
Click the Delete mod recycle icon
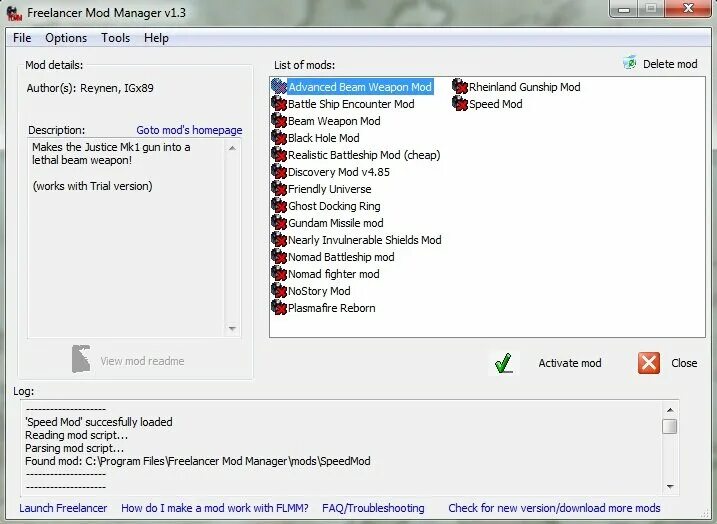click(630, 63)
